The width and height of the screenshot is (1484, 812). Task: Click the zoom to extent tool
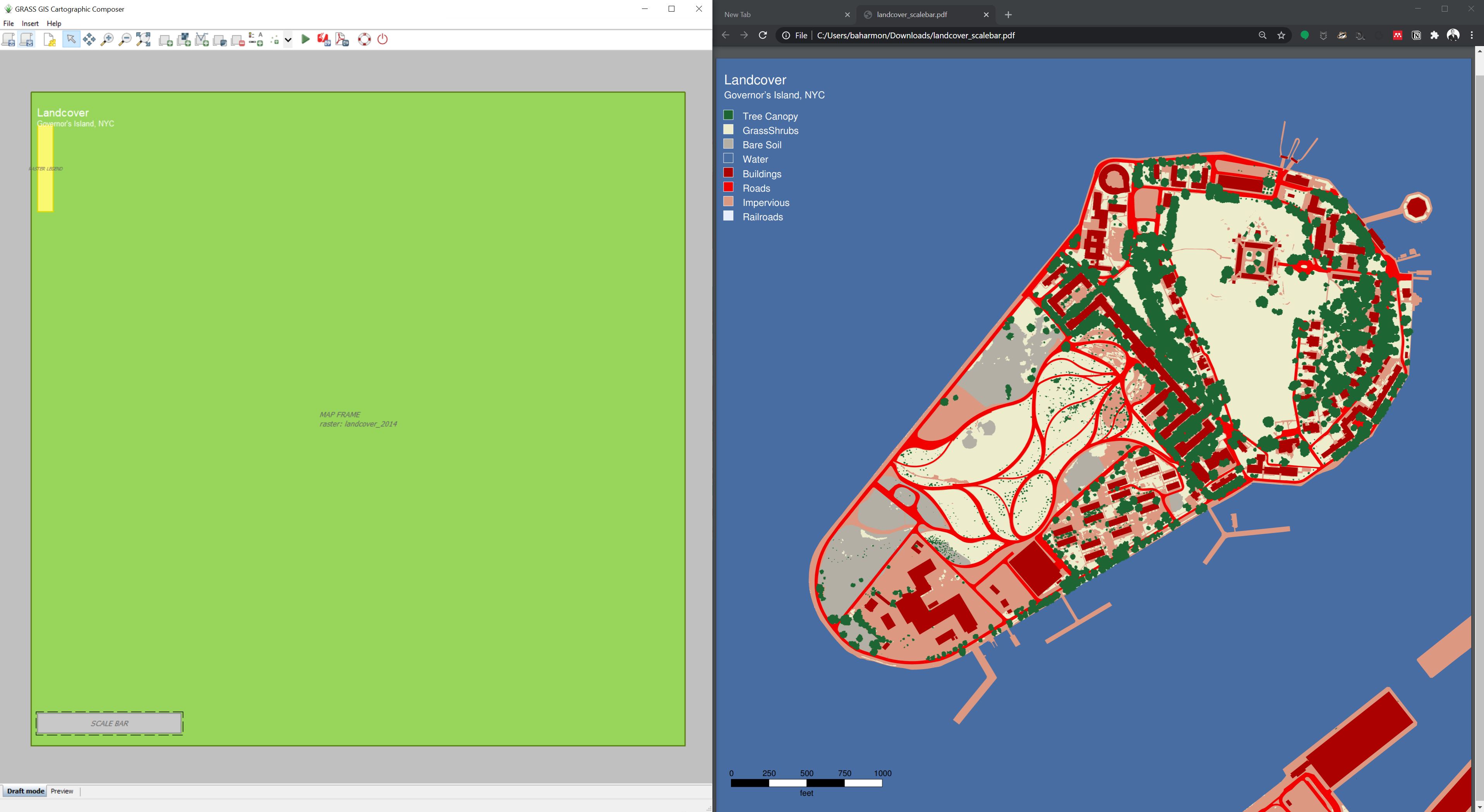tap(144, 39)
